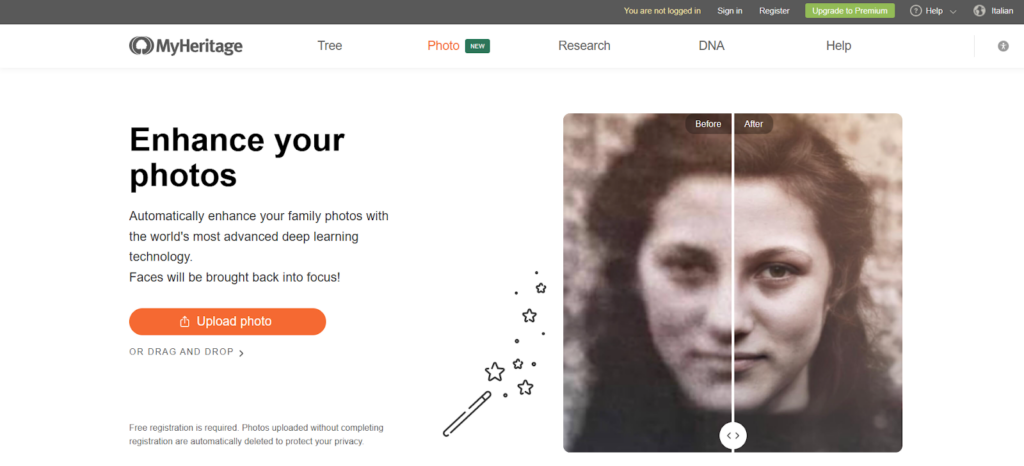Click the Sign in link
The image size is (1024, 466).
(730, 11)
